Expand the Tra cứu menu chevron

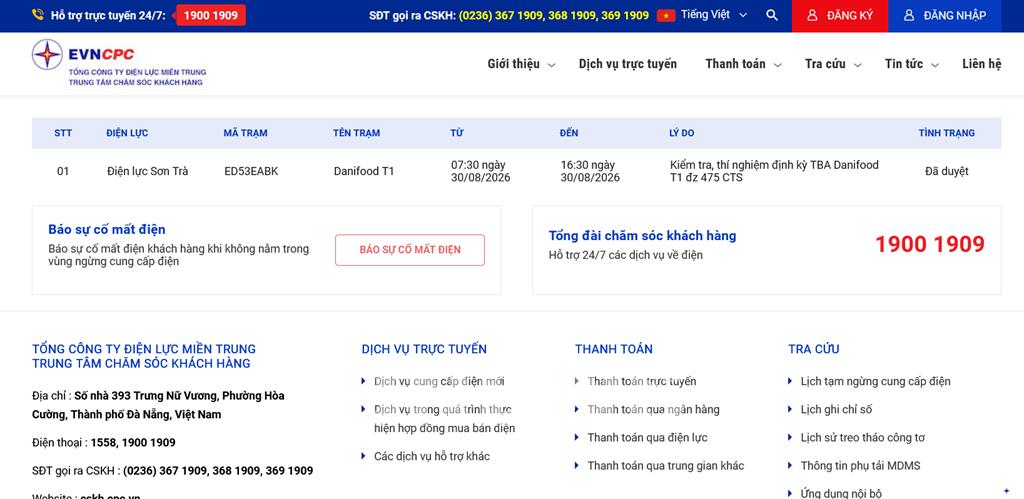[x=857, y=65]
